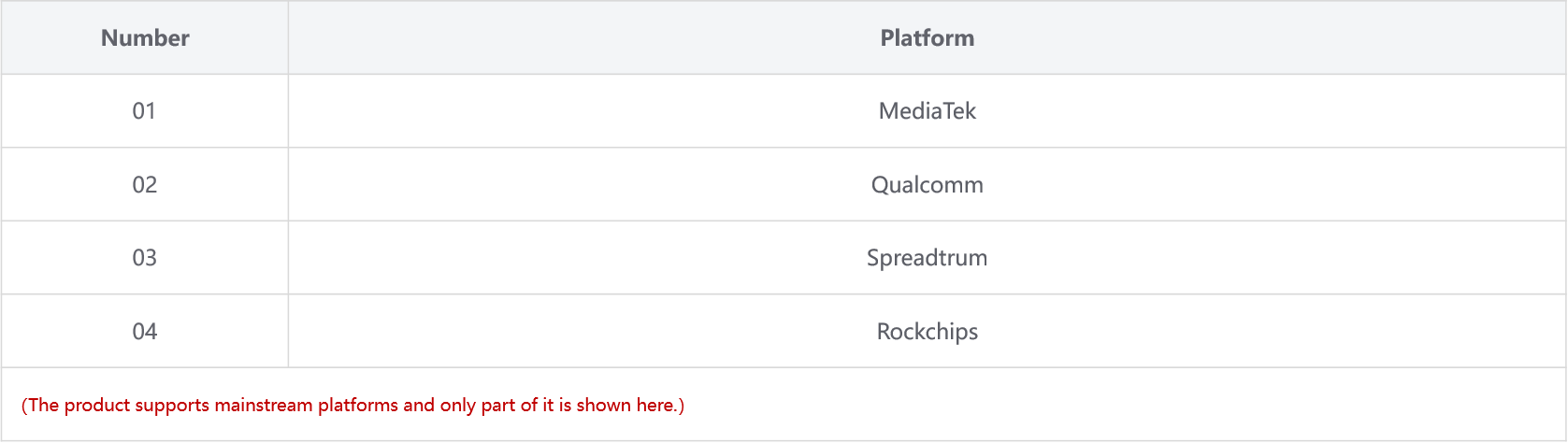
Task: Click the Number column header
Action: click(145, 37)
